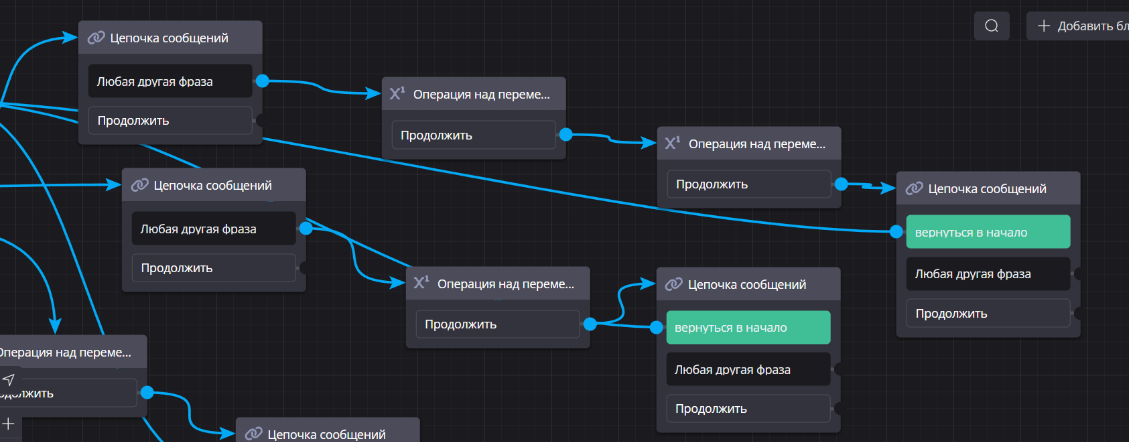Click the blue output dot of the topmost operation block's 'Продолжить'
This screenshot has width=1129, height=442.
[565, 134]
